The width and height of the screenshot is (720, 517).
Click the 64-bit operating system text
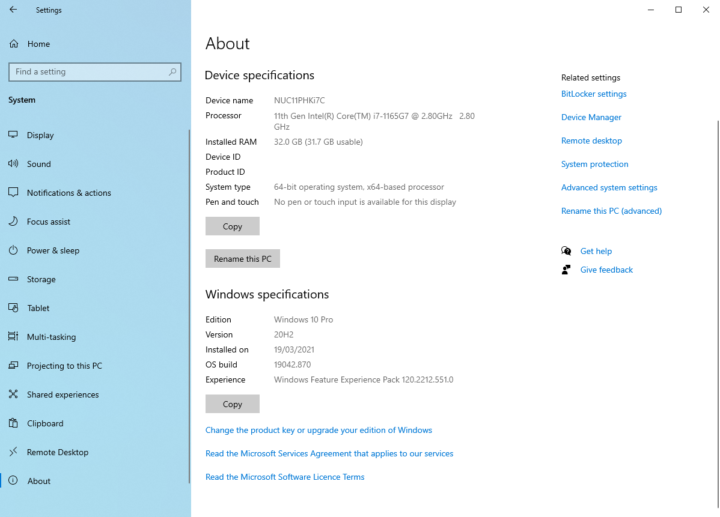coord(359,187)
